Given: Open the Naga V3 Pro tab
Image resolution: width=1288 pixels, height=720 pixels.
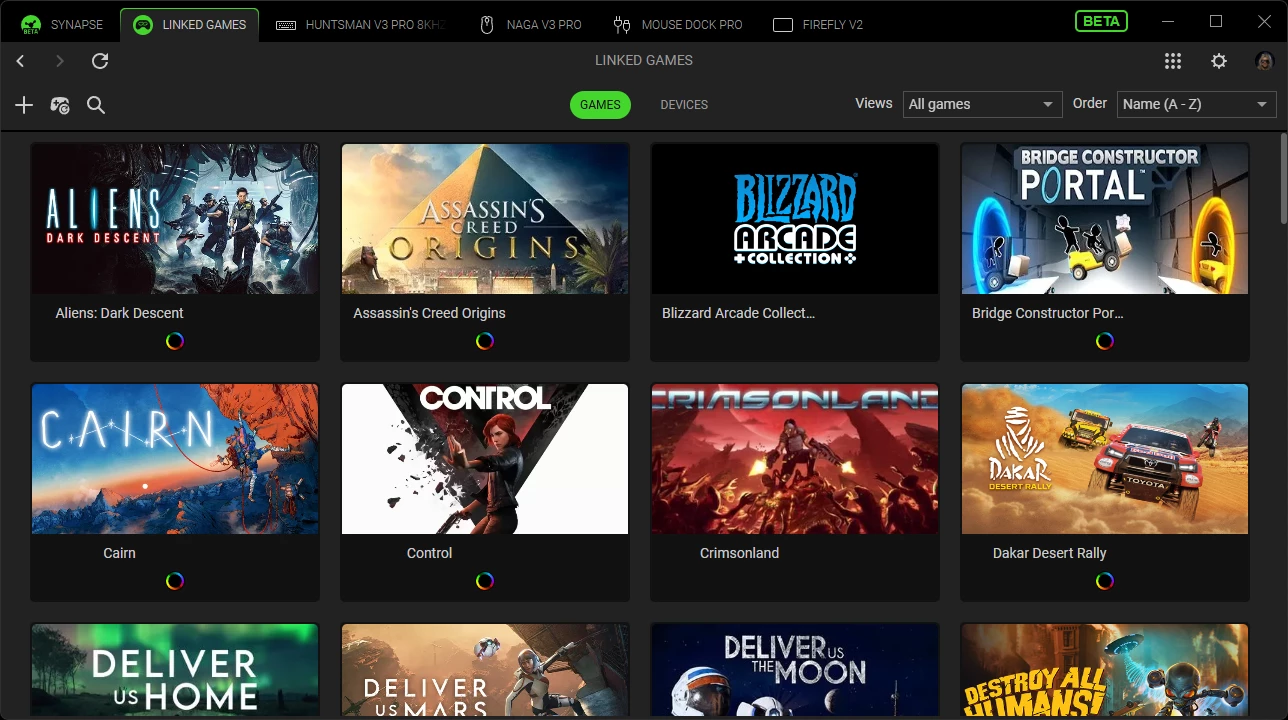Looking at the screenshot, I should pos(530,24).
